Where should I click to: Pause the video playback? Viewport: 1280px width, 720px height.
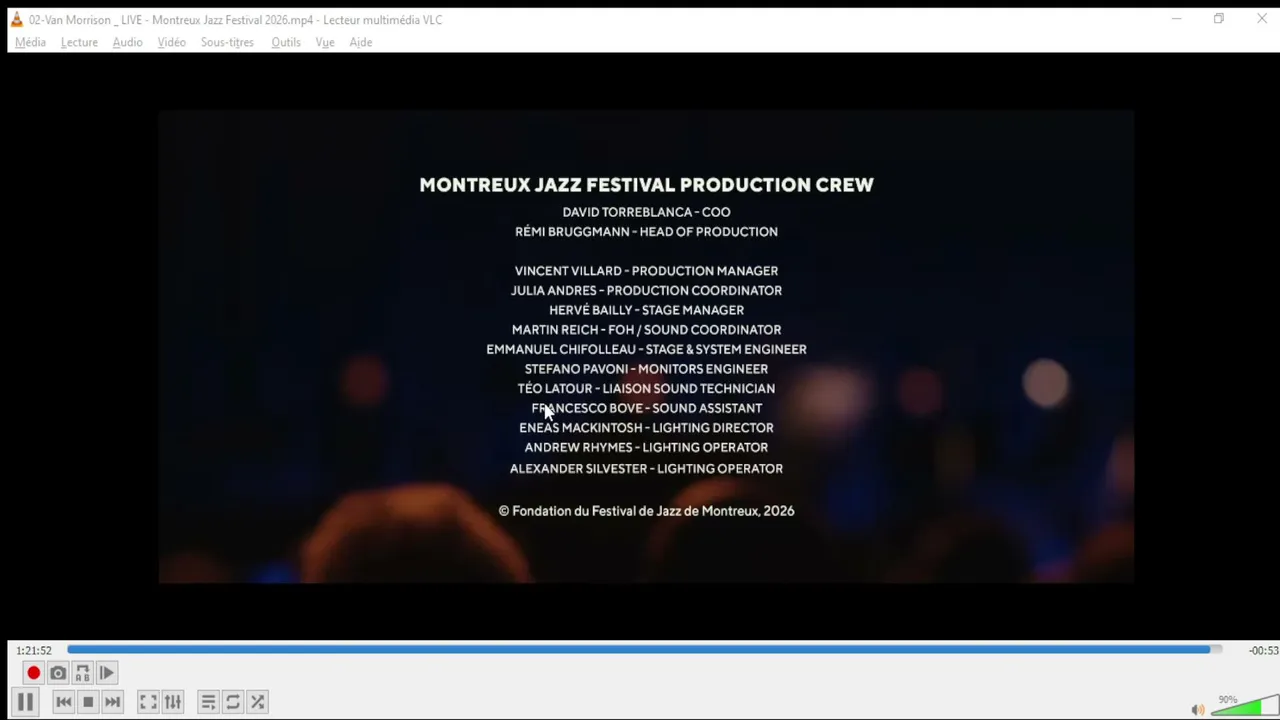[x=25, y=702]
